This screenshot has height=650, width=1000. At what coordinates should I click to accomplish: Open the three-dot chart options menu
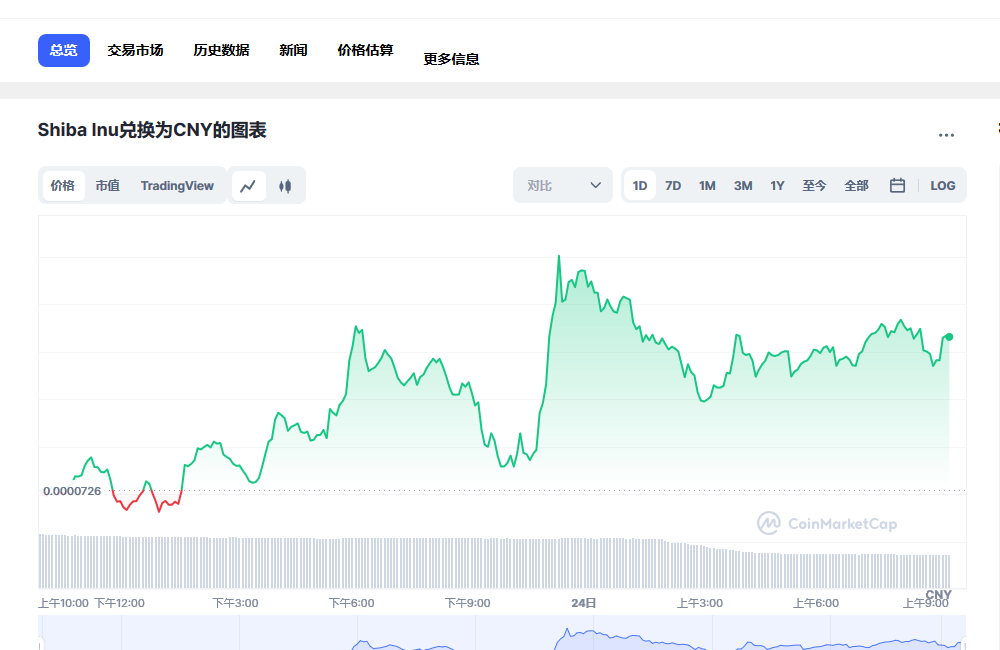[946, 135]
